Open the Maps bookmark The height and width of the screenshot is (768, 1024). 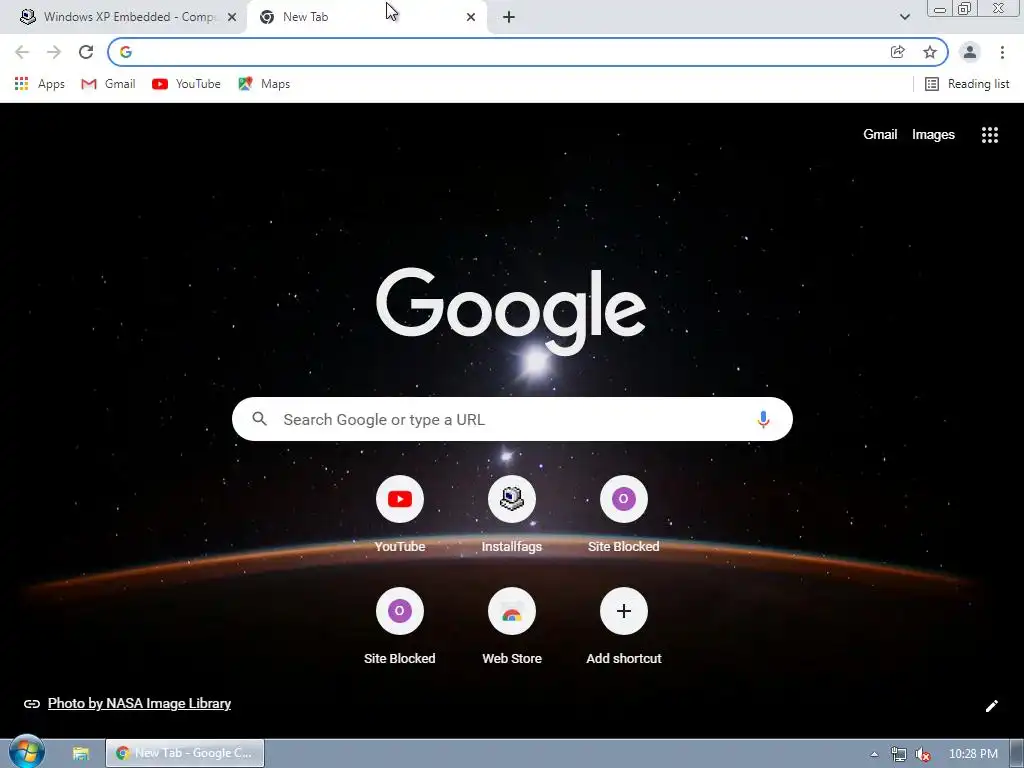click(x=264, y=84)
